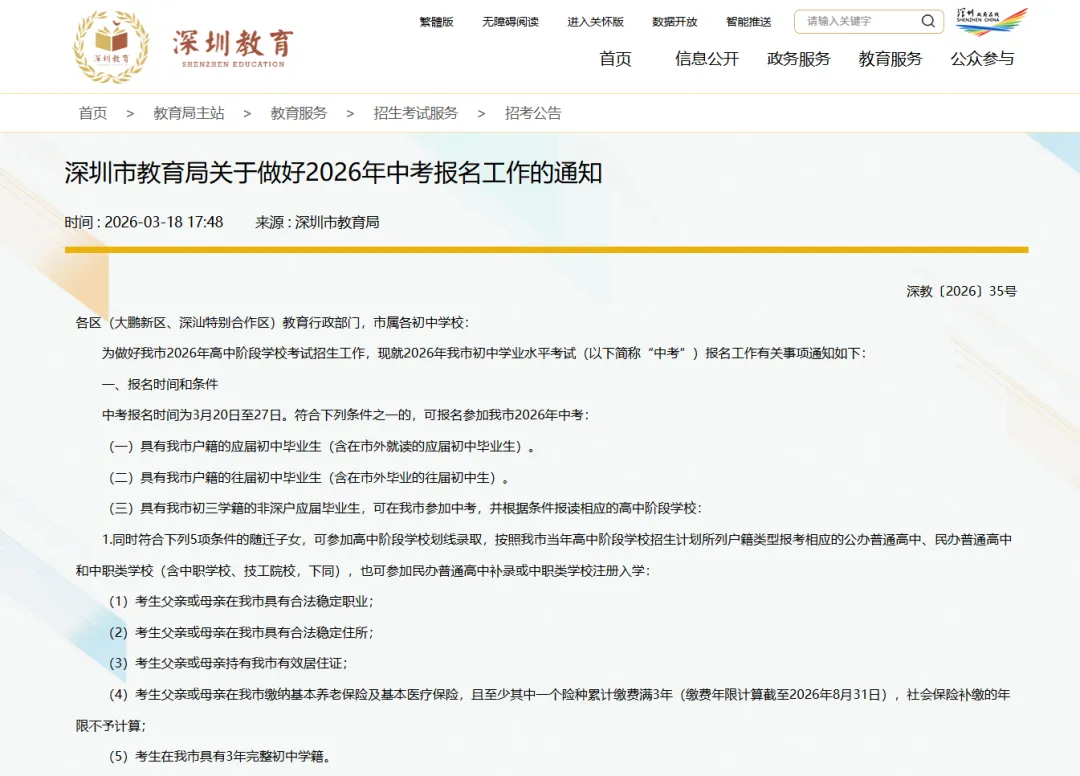The height and width of the screenshot is (776, 1080).
Task: Click the salutation line 各区（大鹏新区…
Action: (272, 322)
